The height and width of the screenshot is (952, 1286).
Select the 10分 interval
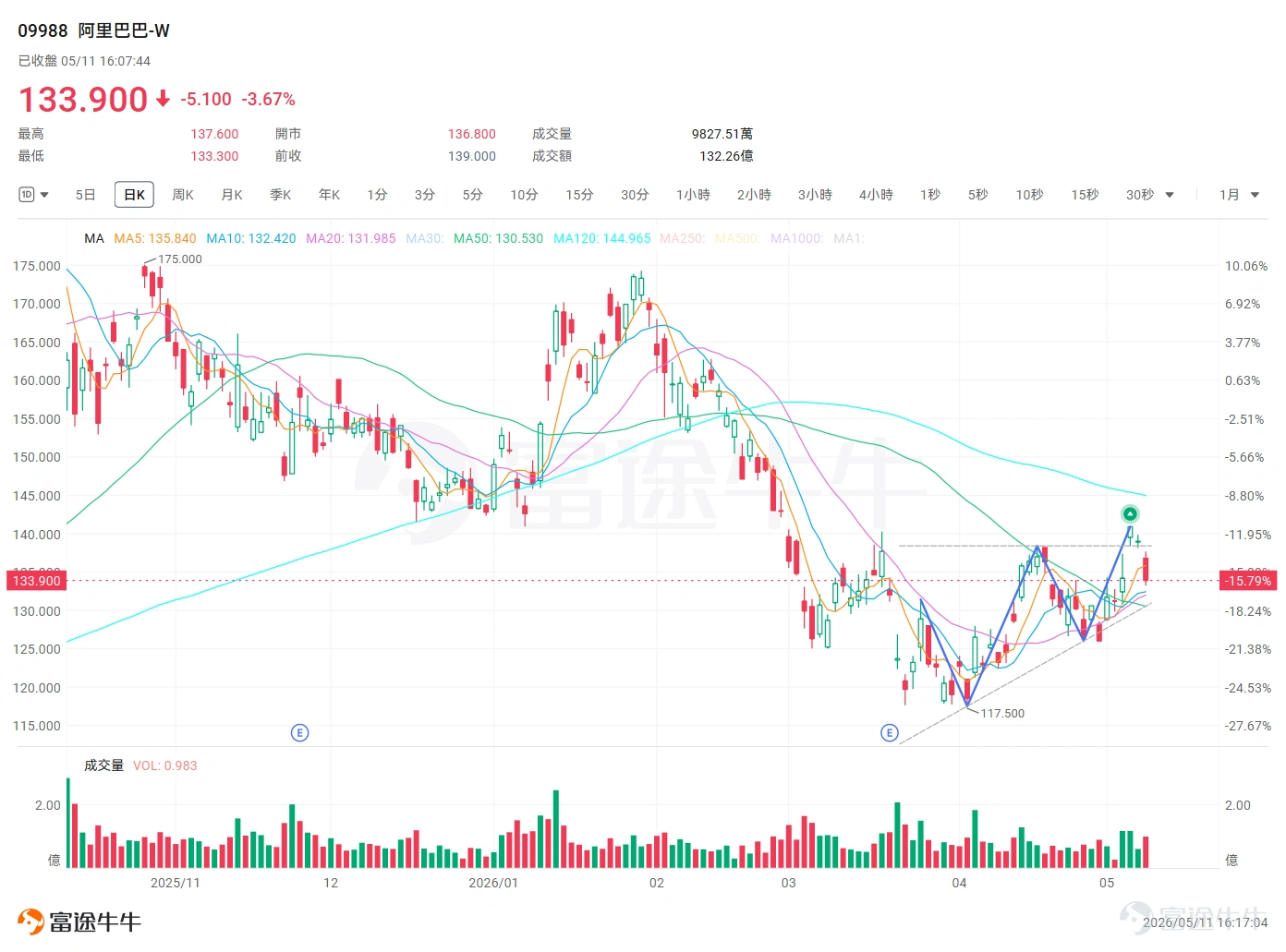[x=524, y=195]
